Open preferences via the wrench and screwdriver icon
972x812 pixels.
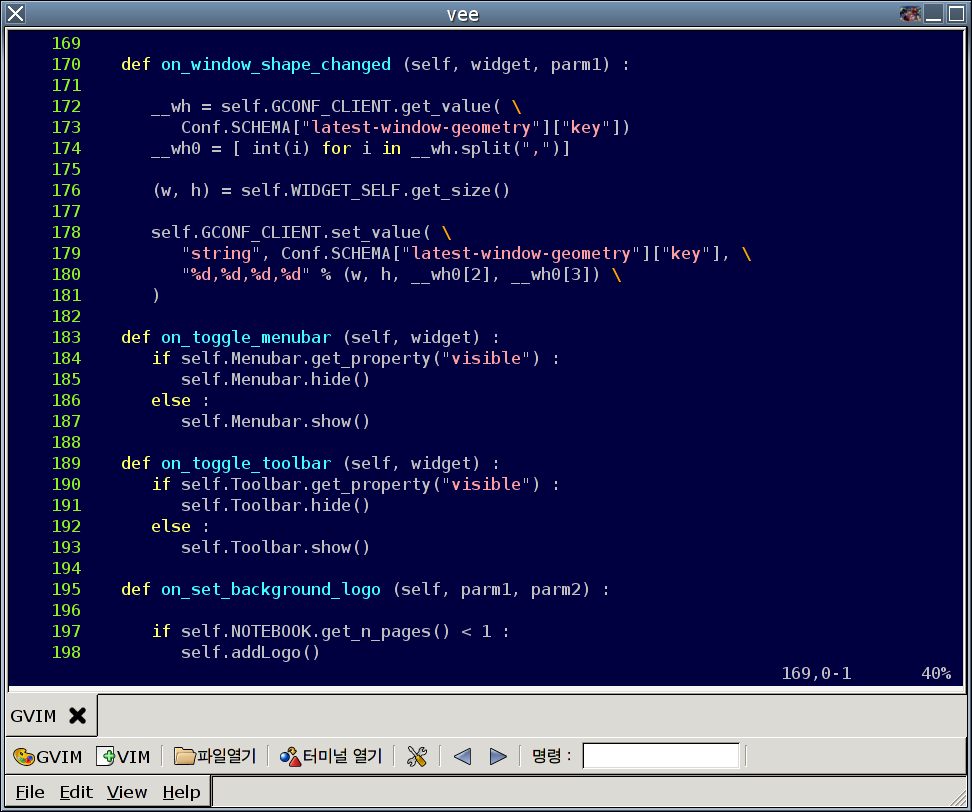coord(417,756)
